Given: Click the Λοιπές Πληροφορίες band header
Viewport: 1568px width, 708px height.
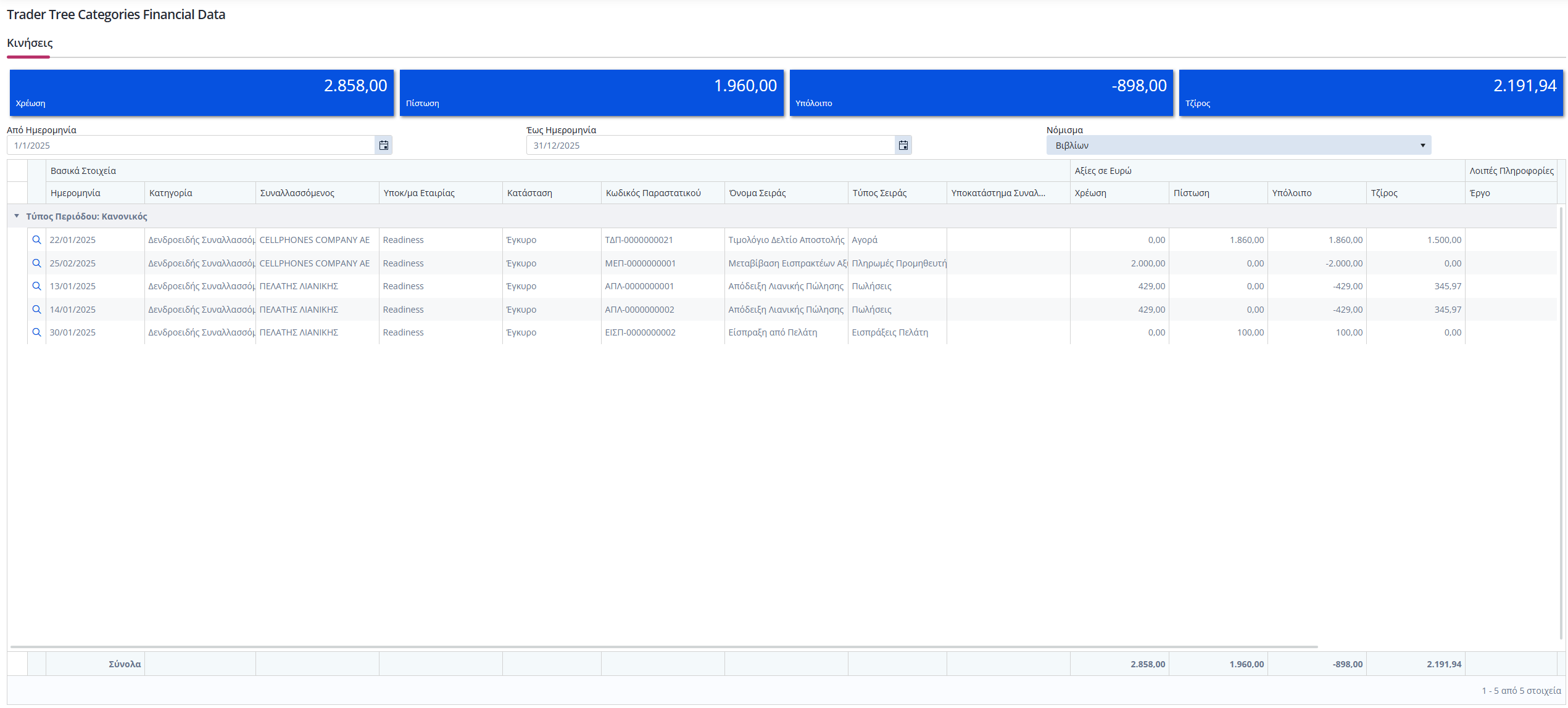Looking at the screenshot, I should point(1511,171).
